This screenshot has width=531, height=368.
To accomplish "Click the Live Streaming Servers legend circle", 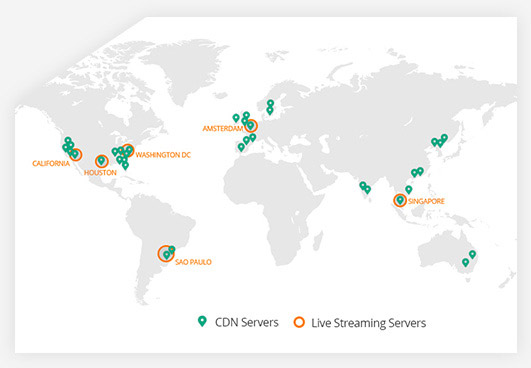I will (x=299, y=322).
